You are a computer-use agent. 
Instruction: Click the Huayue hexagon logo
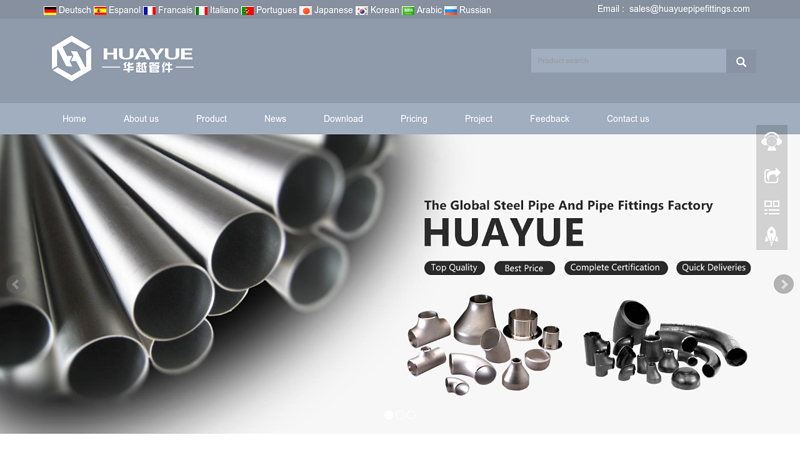click(x=71, y=59)
